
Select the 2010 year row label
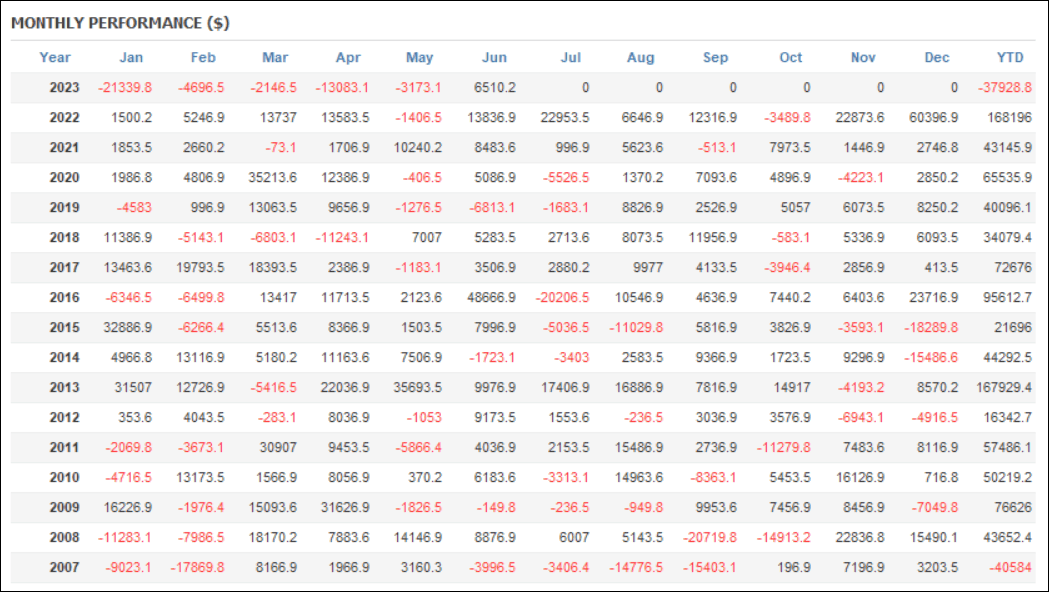coord(64,478)
